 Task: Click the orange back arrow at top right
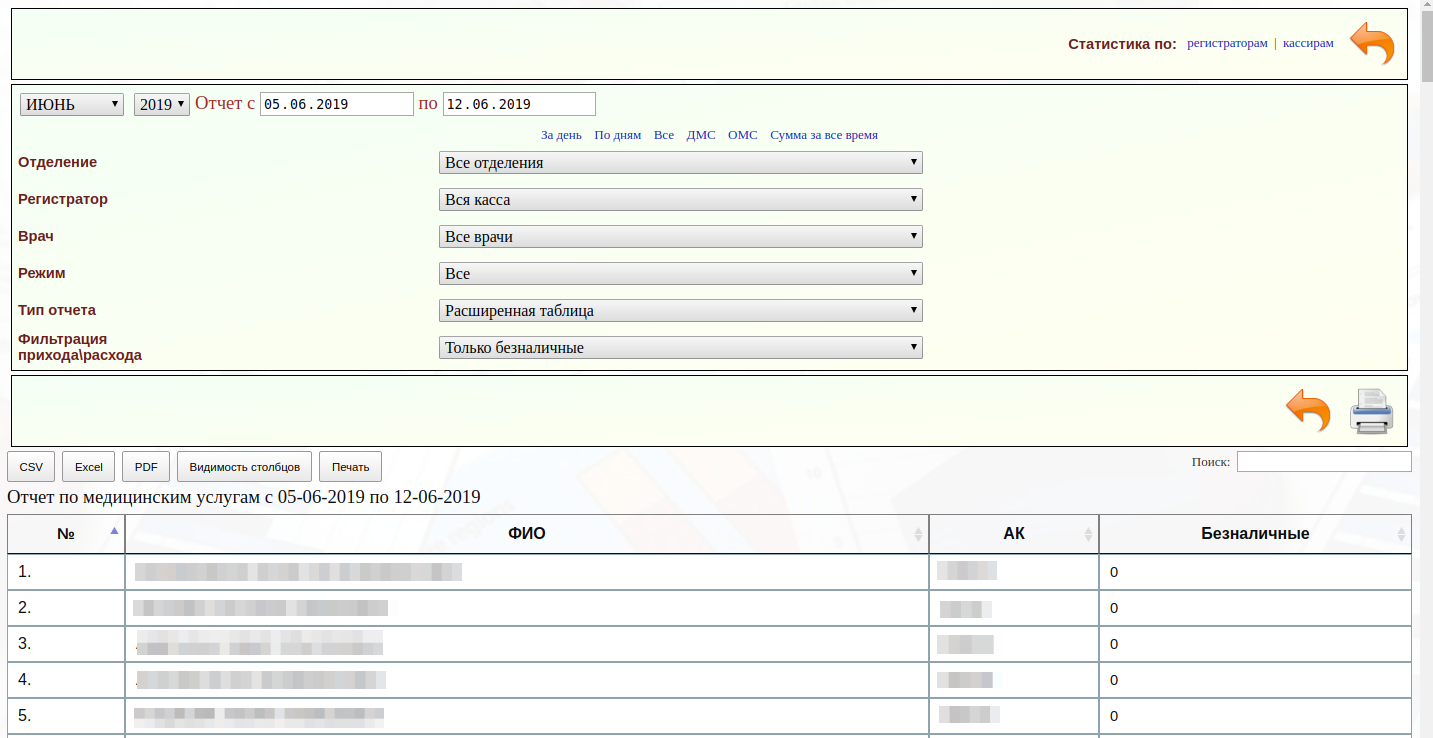pyautogui.click(x=1372, y=44)
